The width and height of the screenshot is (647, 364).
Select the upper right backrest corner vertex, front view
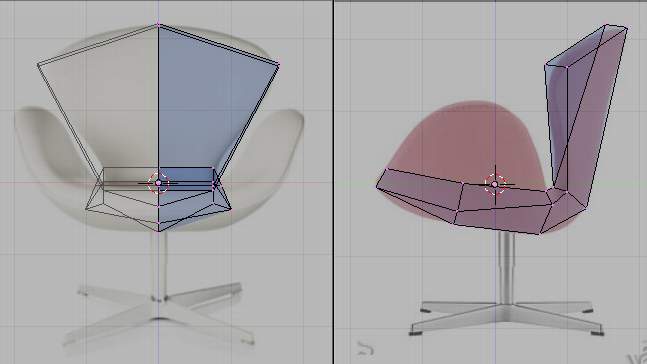click(279, 65)
